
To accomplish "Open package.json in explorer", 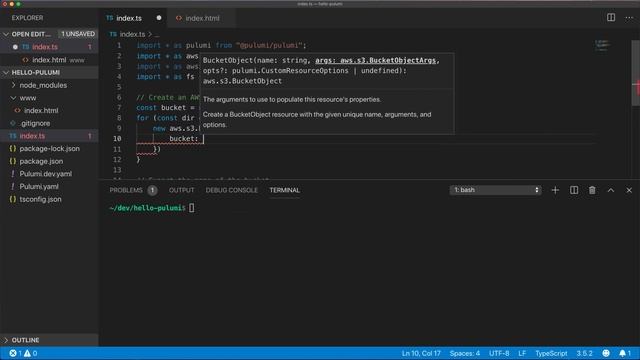I will pos(41,161).
